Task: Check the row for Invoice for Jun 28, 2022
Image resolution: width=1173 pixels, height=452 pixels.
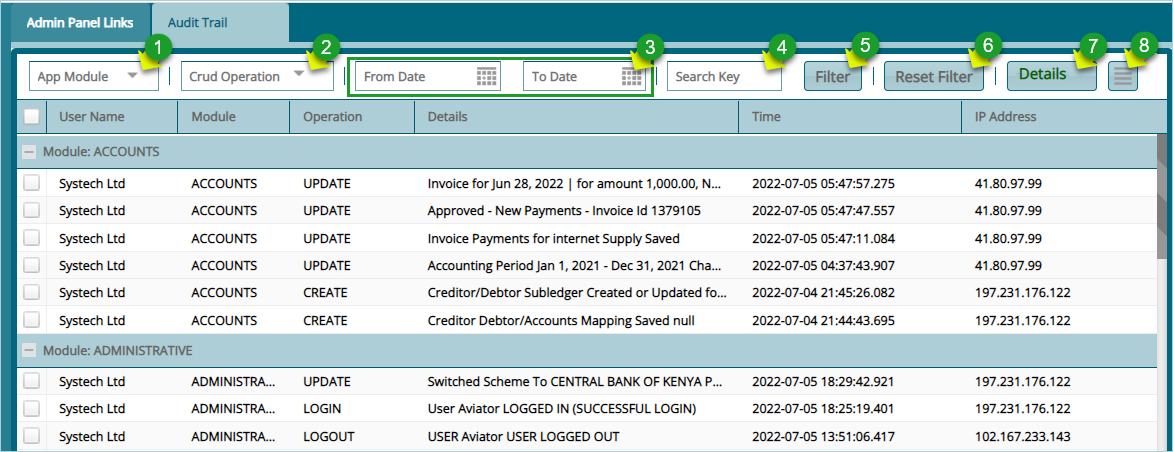Action: click(31, 184)
